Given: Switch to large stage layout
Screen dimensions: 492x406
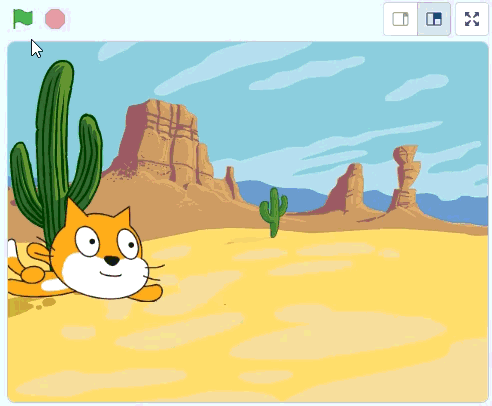Looking at the screenshot, I should pos(434,19).
